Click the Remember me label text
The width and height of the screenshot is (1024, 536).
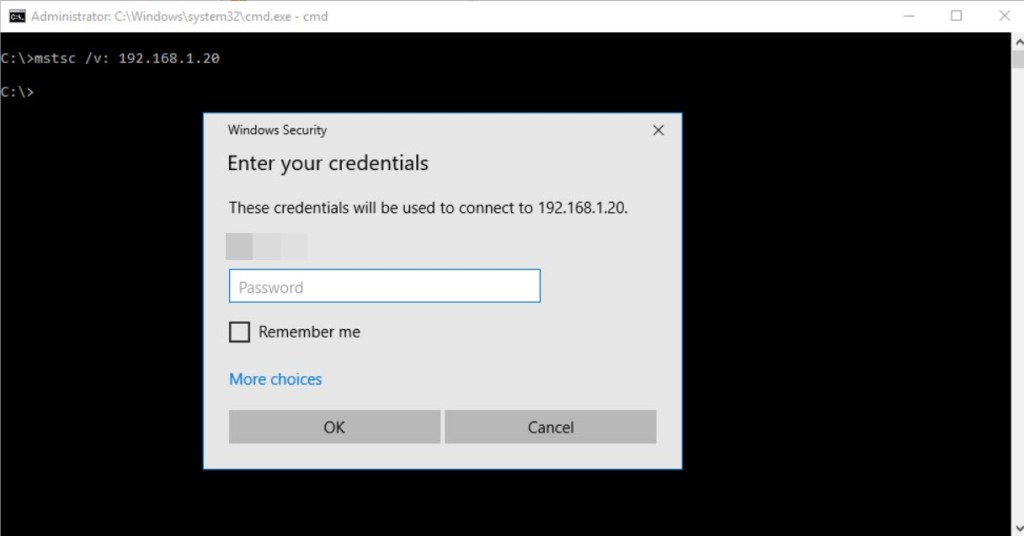[x=309, y=332]
